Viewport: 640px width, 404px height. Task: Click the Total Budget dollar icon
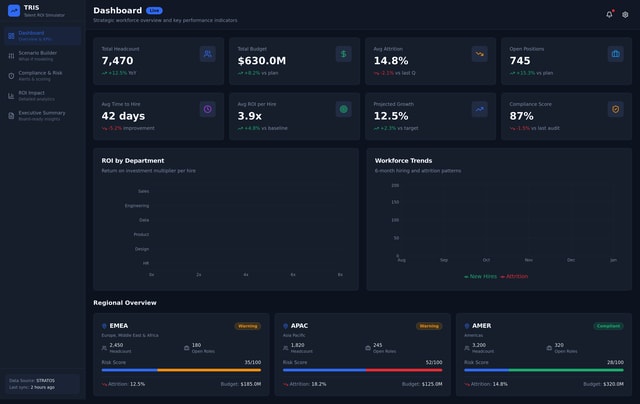click(343, 54)
